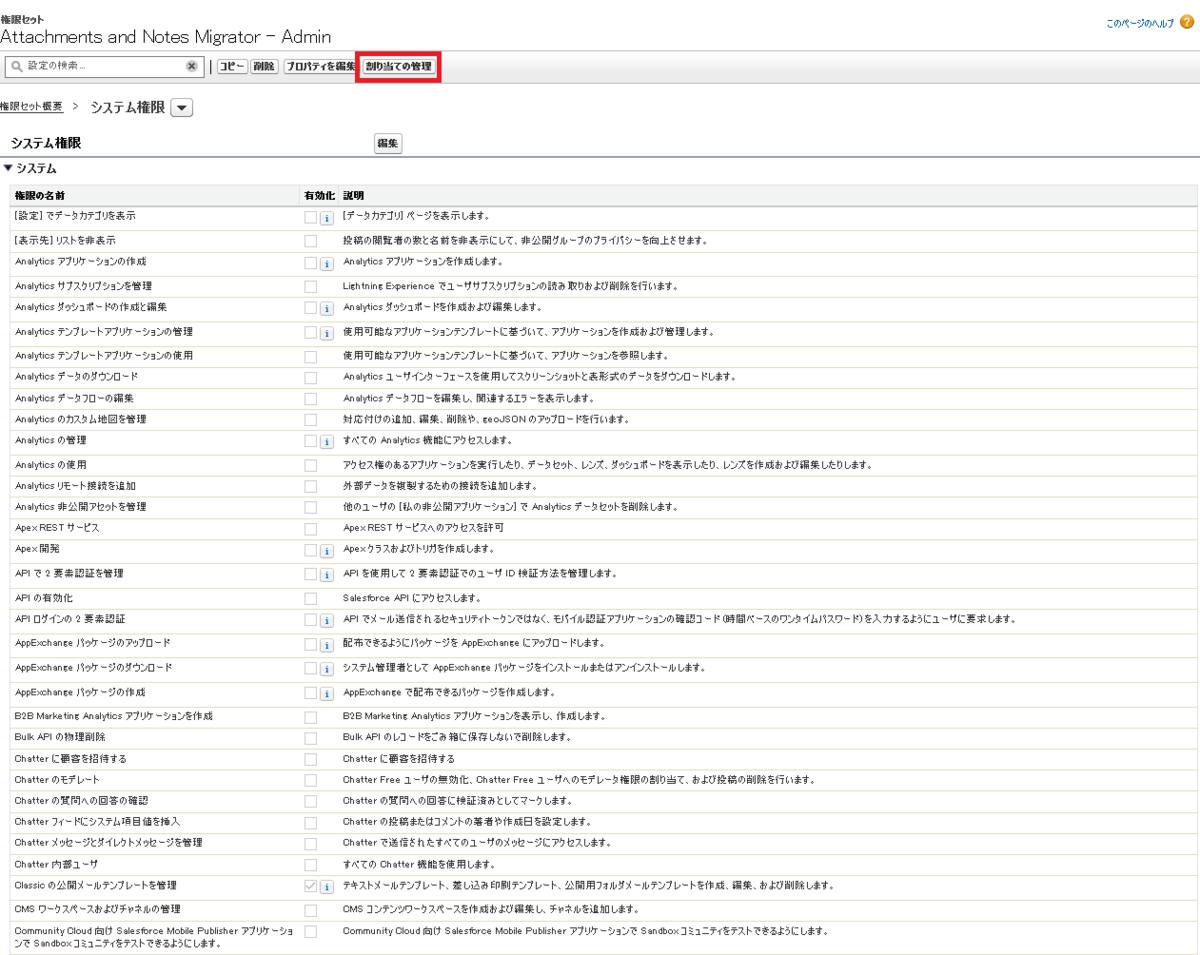The height and width of the screenshot is (955, 1200).
Task: Click the Attachments and Notes Migrator - Admin title
Action: [166, 37]
